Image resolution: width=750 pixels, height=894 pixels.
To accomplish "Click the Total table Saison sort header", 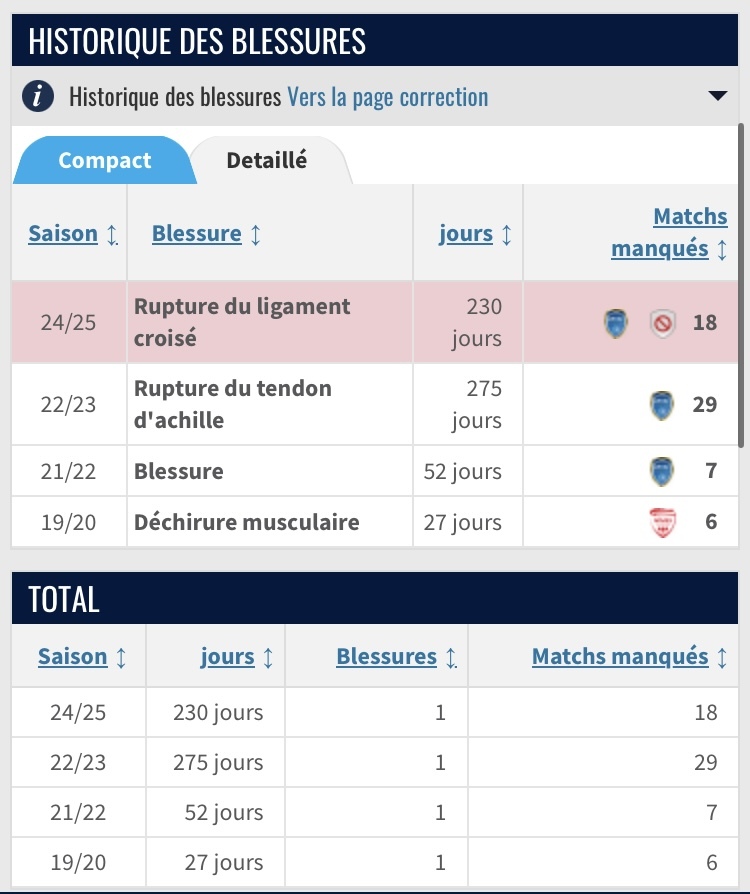I will coord(72,656).
